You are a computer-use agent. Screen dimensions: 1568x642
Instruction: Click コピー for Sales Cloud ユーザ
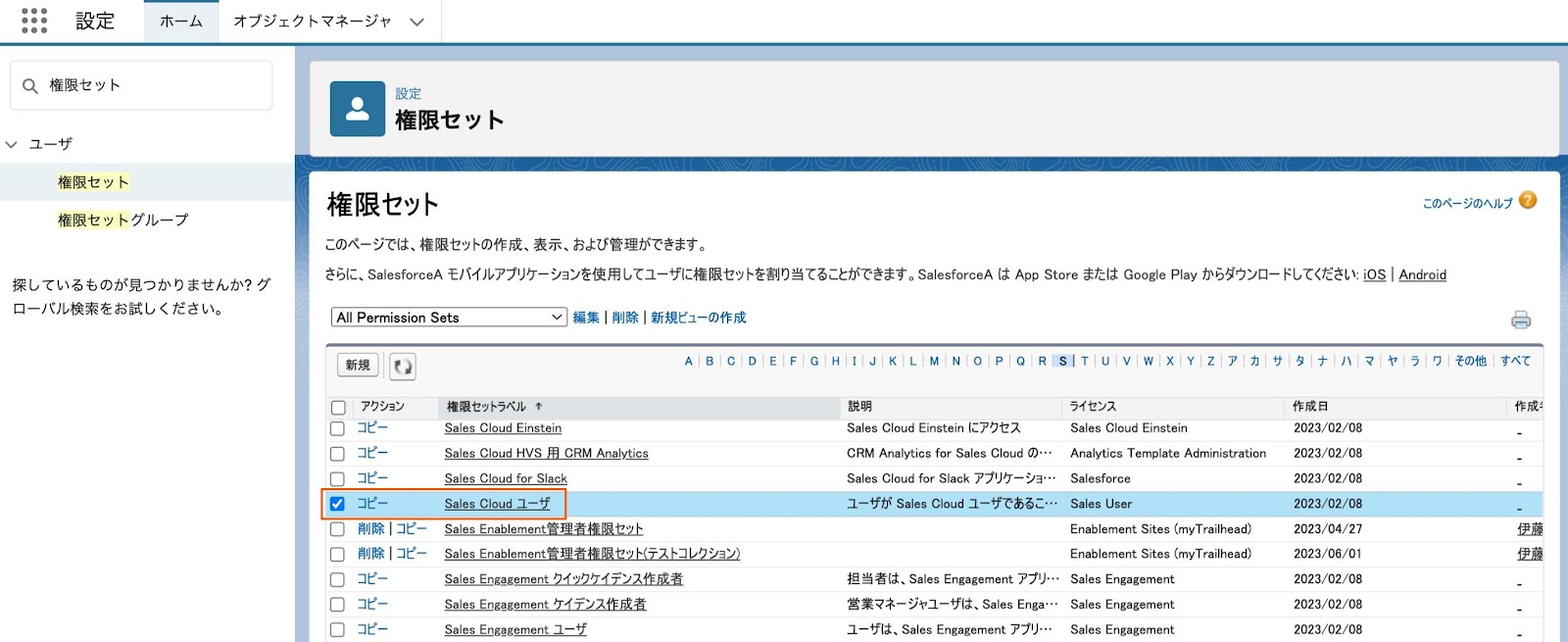pyautogui.click(x=372, y=503)
